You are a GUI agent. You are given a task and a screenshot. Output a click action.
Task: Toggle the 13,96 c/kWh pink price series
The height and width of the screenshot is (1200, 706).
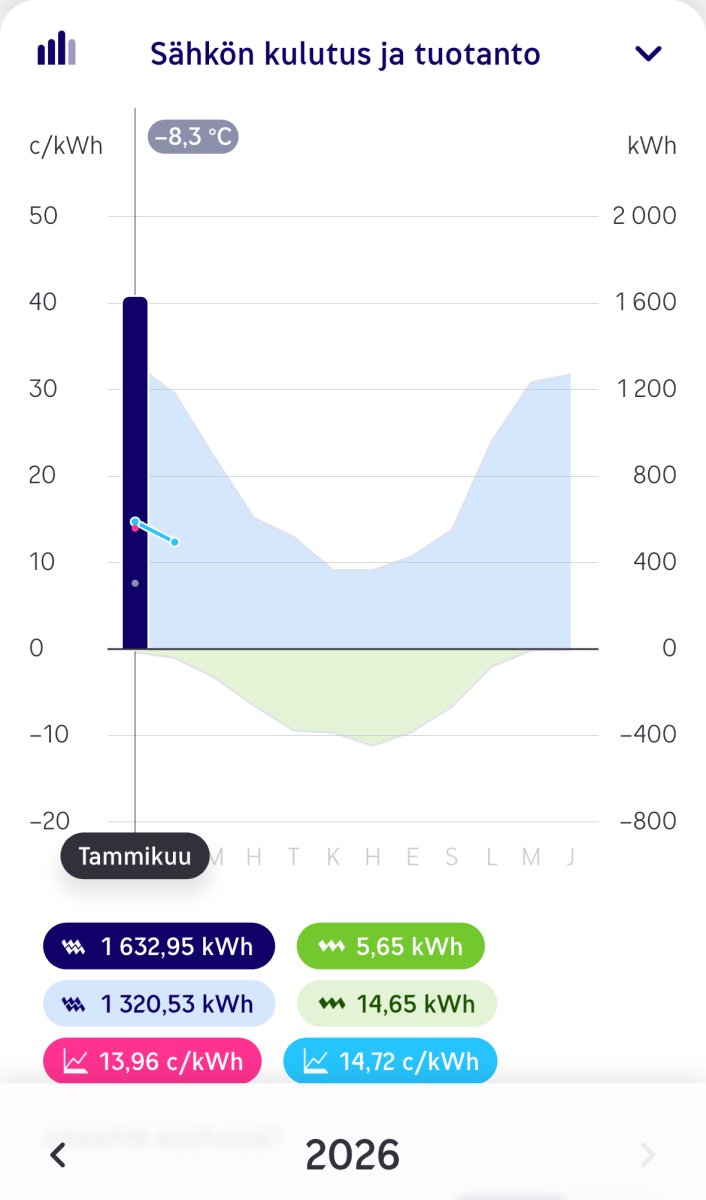(151, 1061)
